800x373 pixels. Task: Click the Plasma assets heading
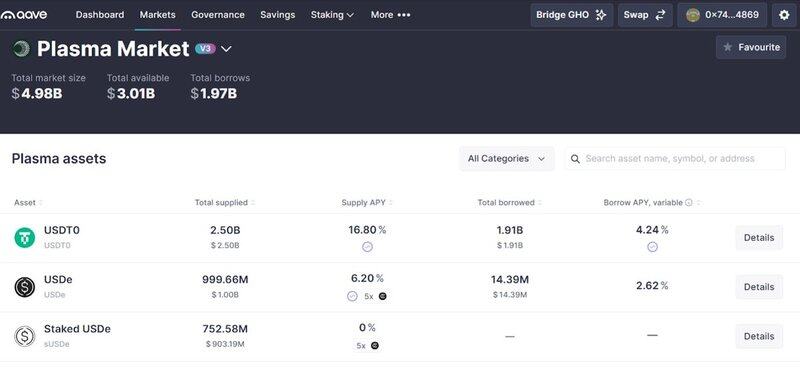[59, 159]
